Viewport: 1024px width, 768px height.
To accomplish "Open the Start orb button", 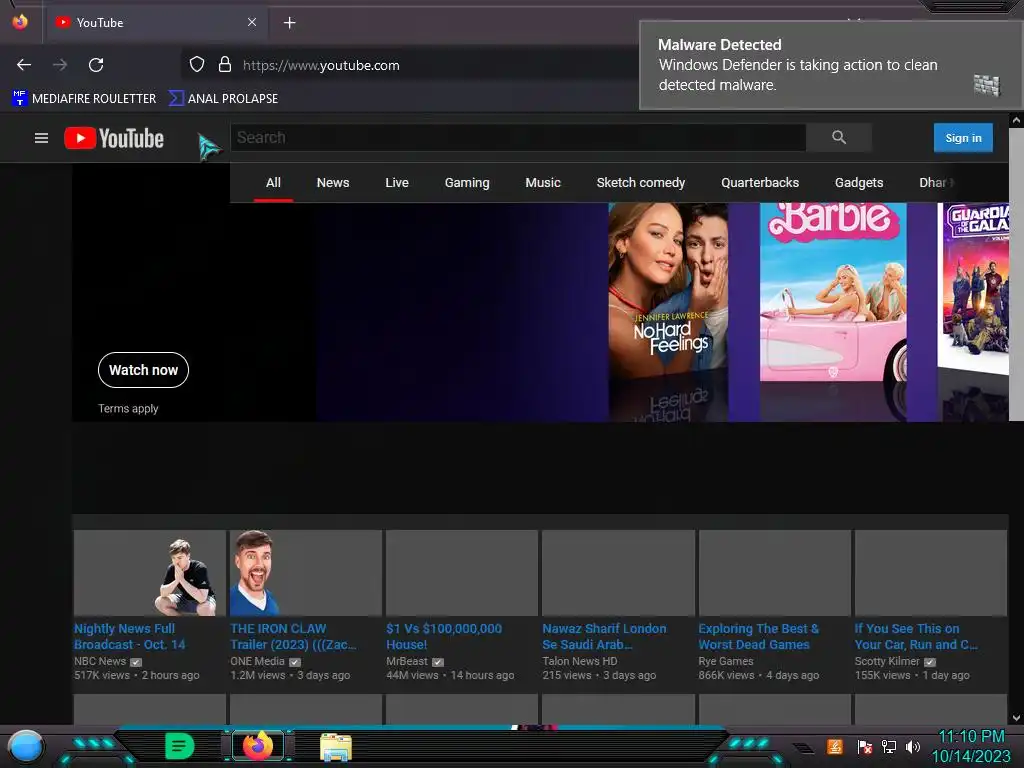I will coord(26,748).
